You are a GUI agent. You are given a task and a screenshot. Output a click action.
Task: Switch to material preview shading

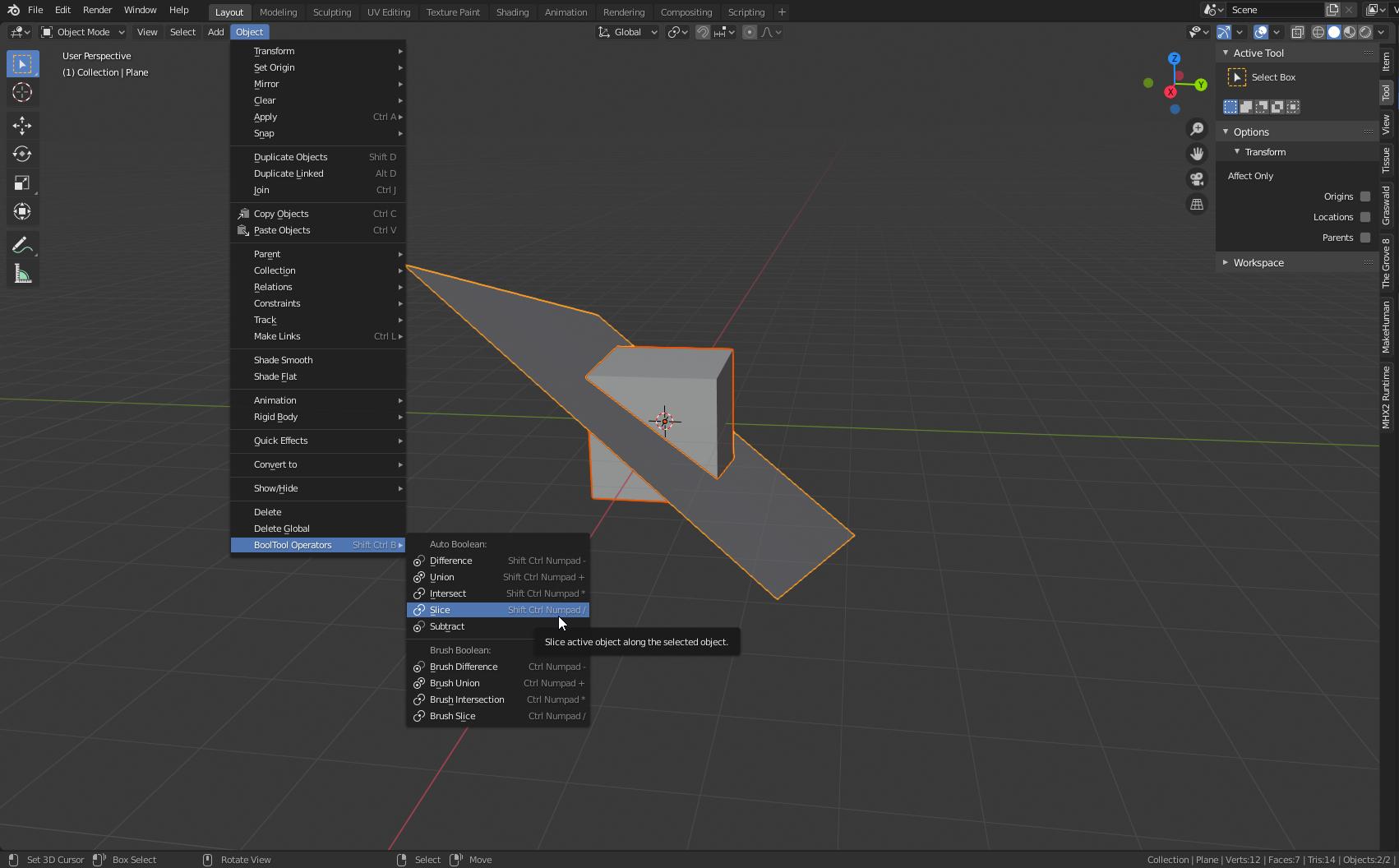(x=1350, y=32)
